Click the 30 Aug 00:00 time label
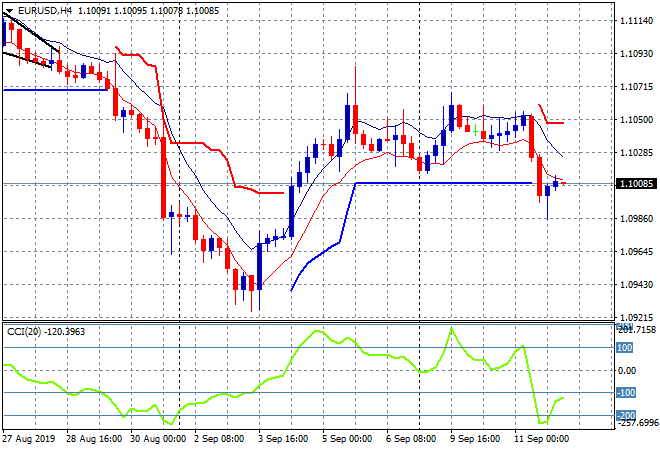Image resolution: width=660 pixels, height=450 pixels. click(158, 439)
